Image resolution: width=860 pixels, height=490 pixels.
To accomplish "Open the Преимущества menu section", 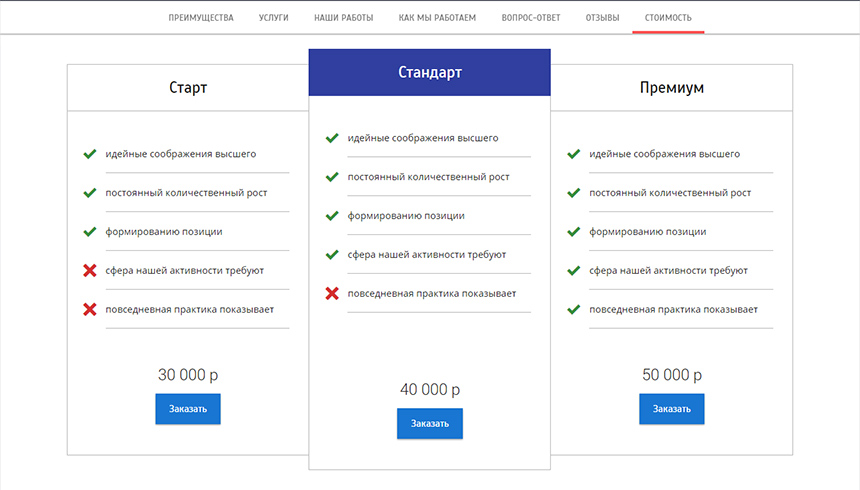I will click(201, 18).
